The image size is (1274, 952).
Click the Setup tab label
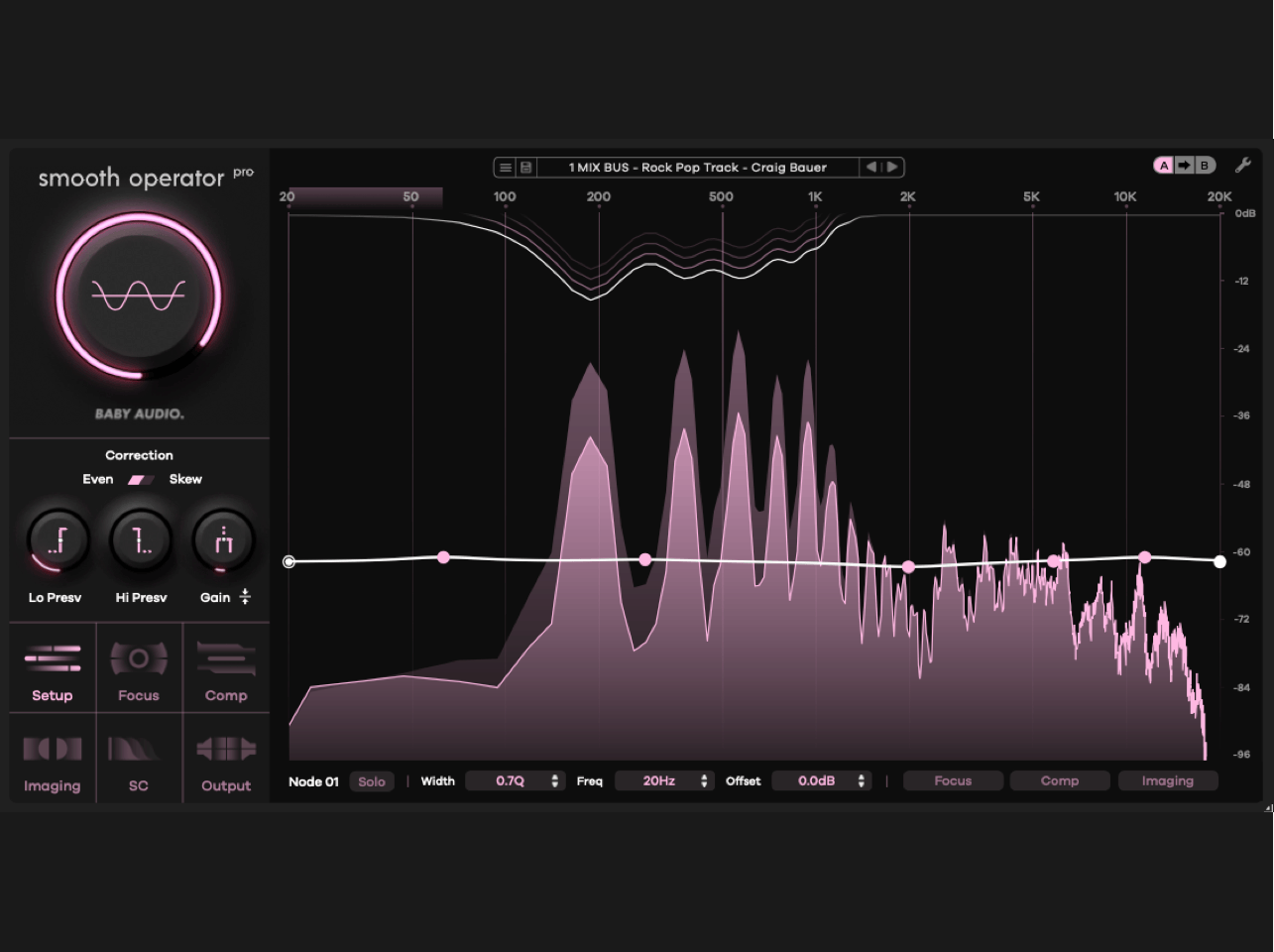pos(53,696)
